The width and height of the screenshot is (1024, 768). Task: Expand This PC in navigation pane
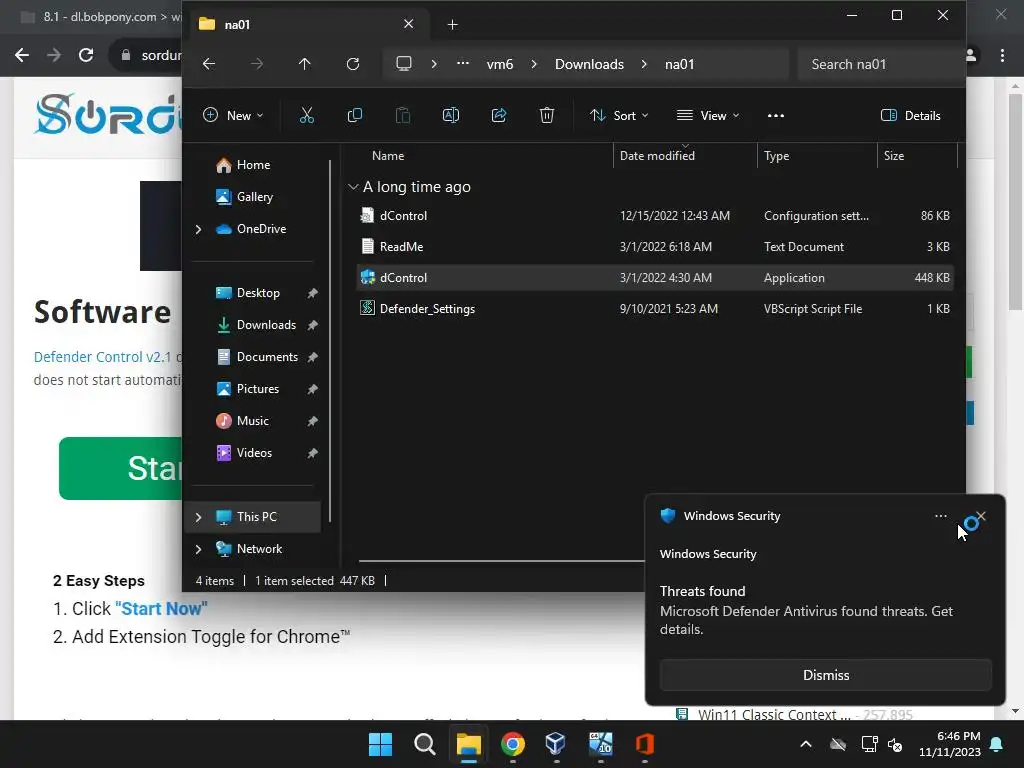point(199,517)
